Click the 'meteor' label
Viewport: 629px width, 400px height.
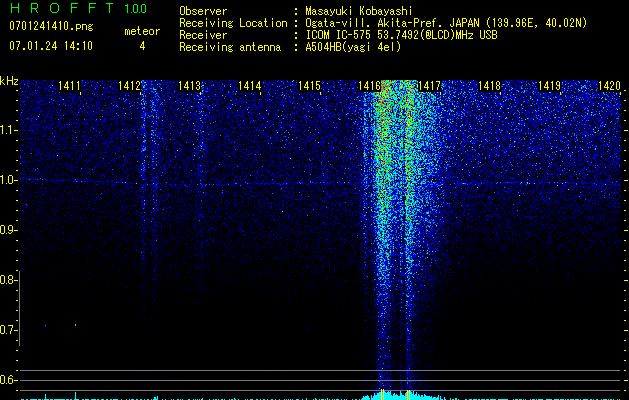point(142,31)
